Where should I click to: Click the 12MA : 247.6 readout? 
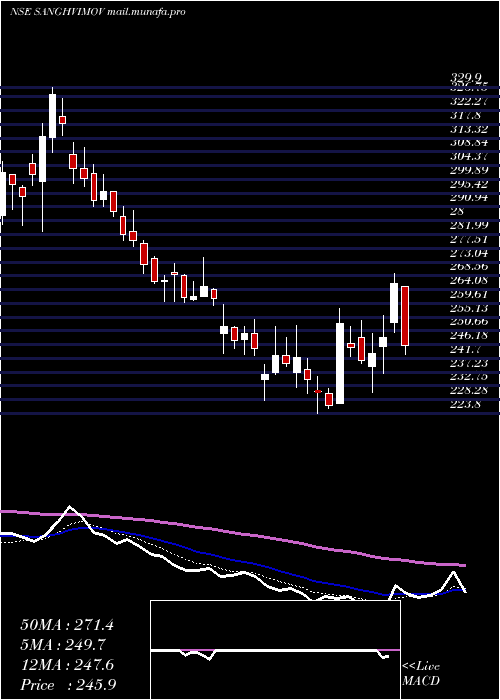(x=67, y=665)
